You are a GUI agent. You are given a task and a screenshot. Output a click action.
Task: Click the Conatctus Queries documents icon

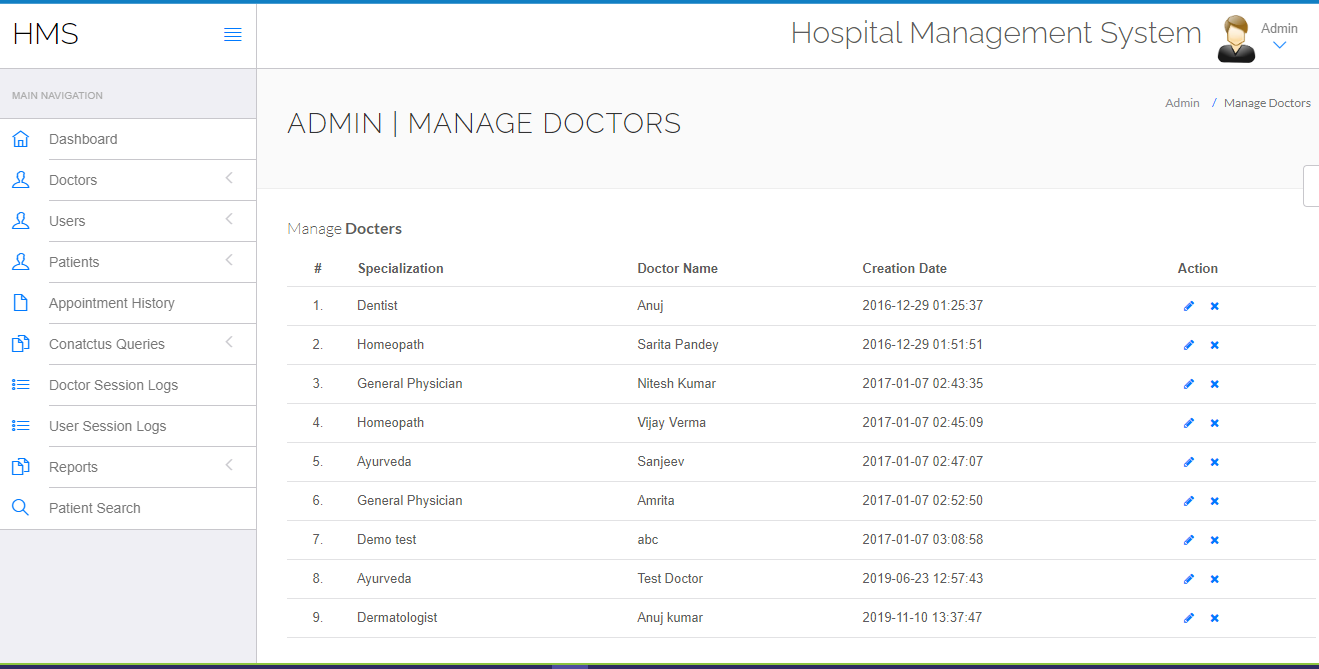[20, 344]
